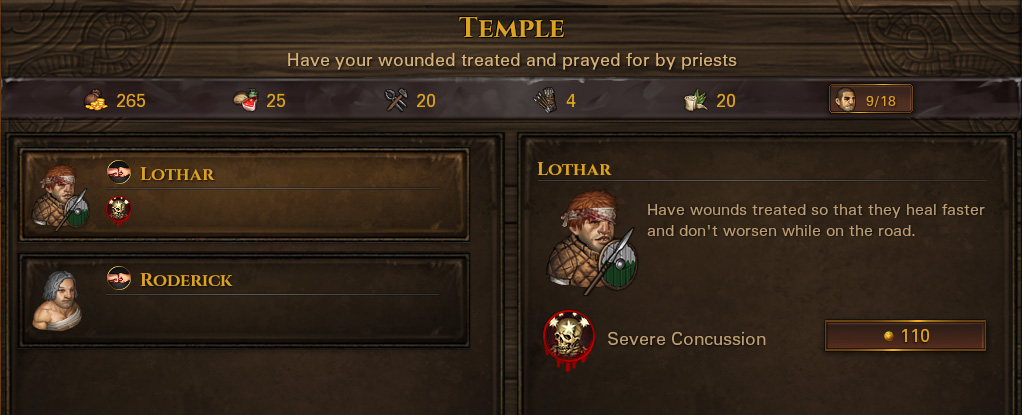
Task: Open the roster count 9/18 button
Action: pos(870,99)
